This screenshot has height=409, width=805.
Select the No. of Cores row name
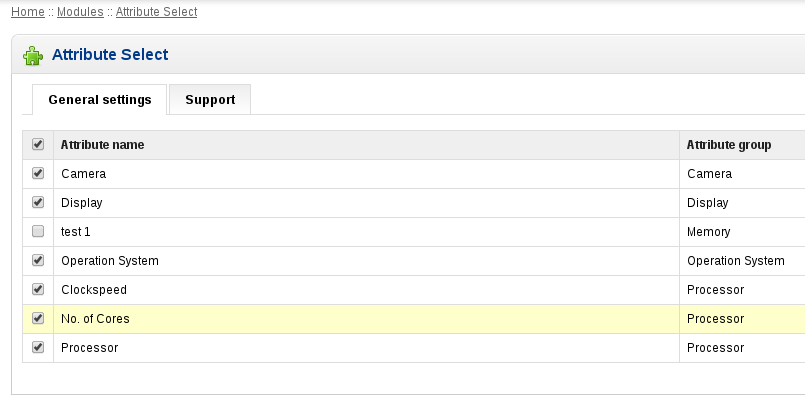(95, 319)
